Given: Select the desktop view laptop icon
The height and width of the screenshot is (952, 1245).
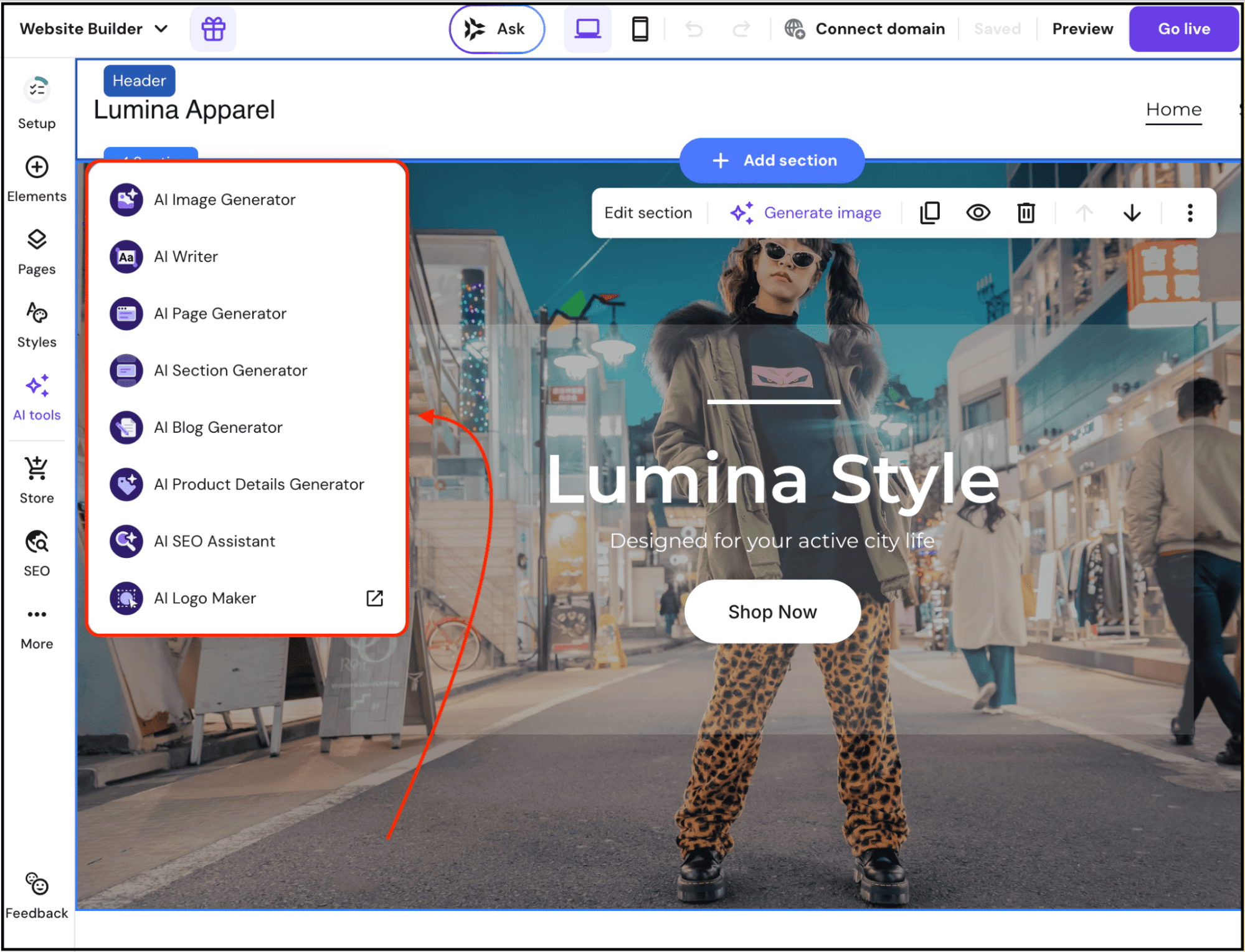Looking at the screenshot, I should click(587, 29).
